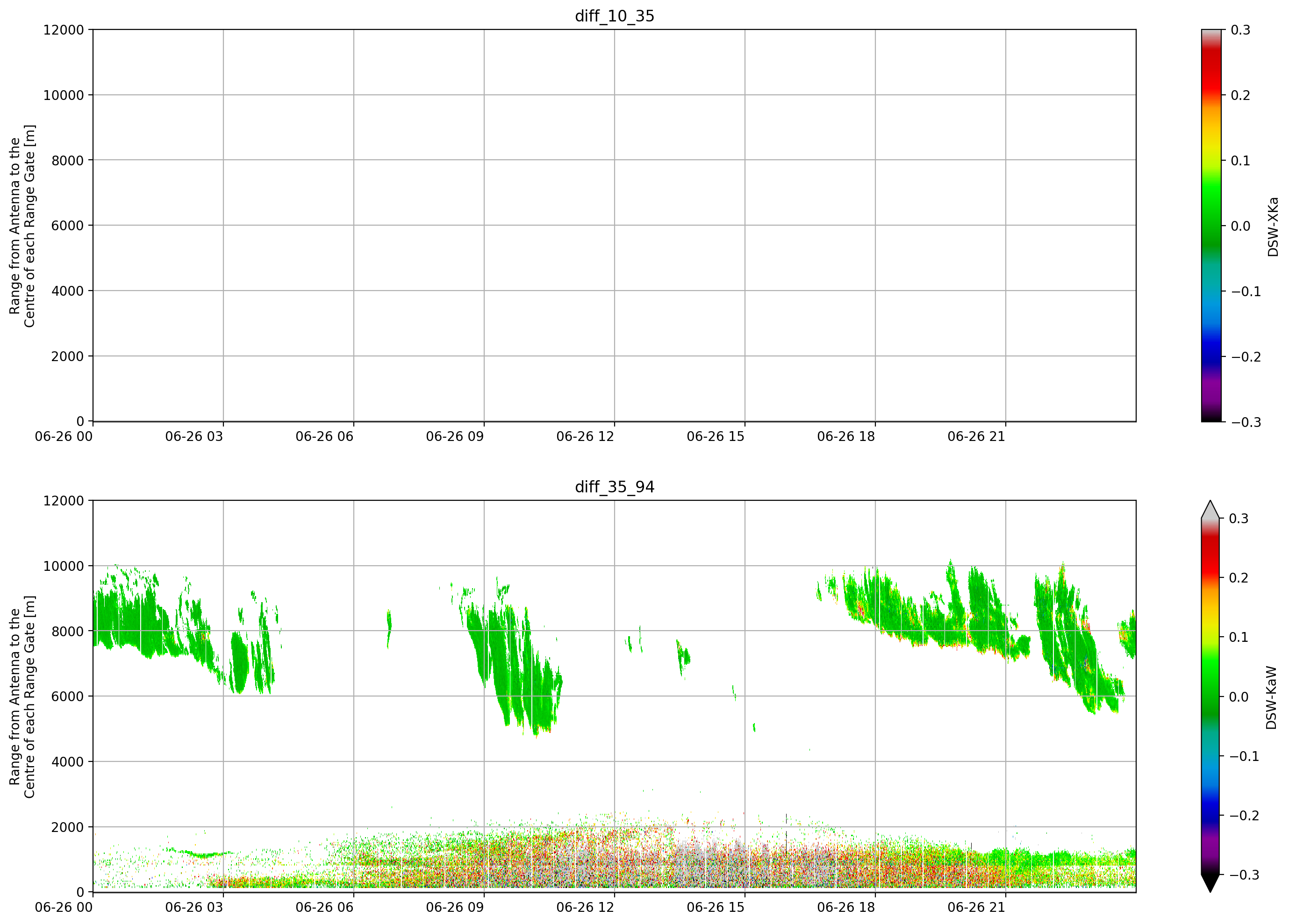1289x924 pixels.
Task: Click the DSW-XKa colorbar gradient
Action: (1211, 226)
